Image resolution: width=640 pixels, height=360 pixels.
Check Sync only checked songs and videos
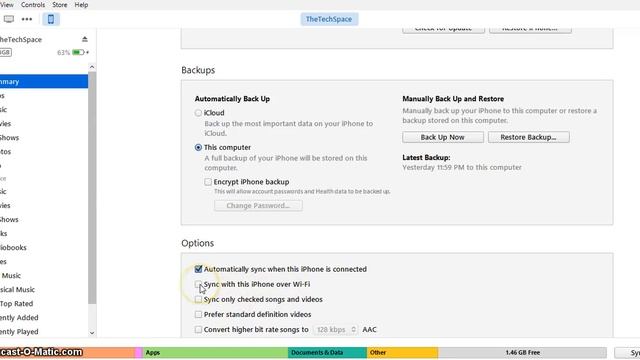pyautogui.click(x=198, y=299)
